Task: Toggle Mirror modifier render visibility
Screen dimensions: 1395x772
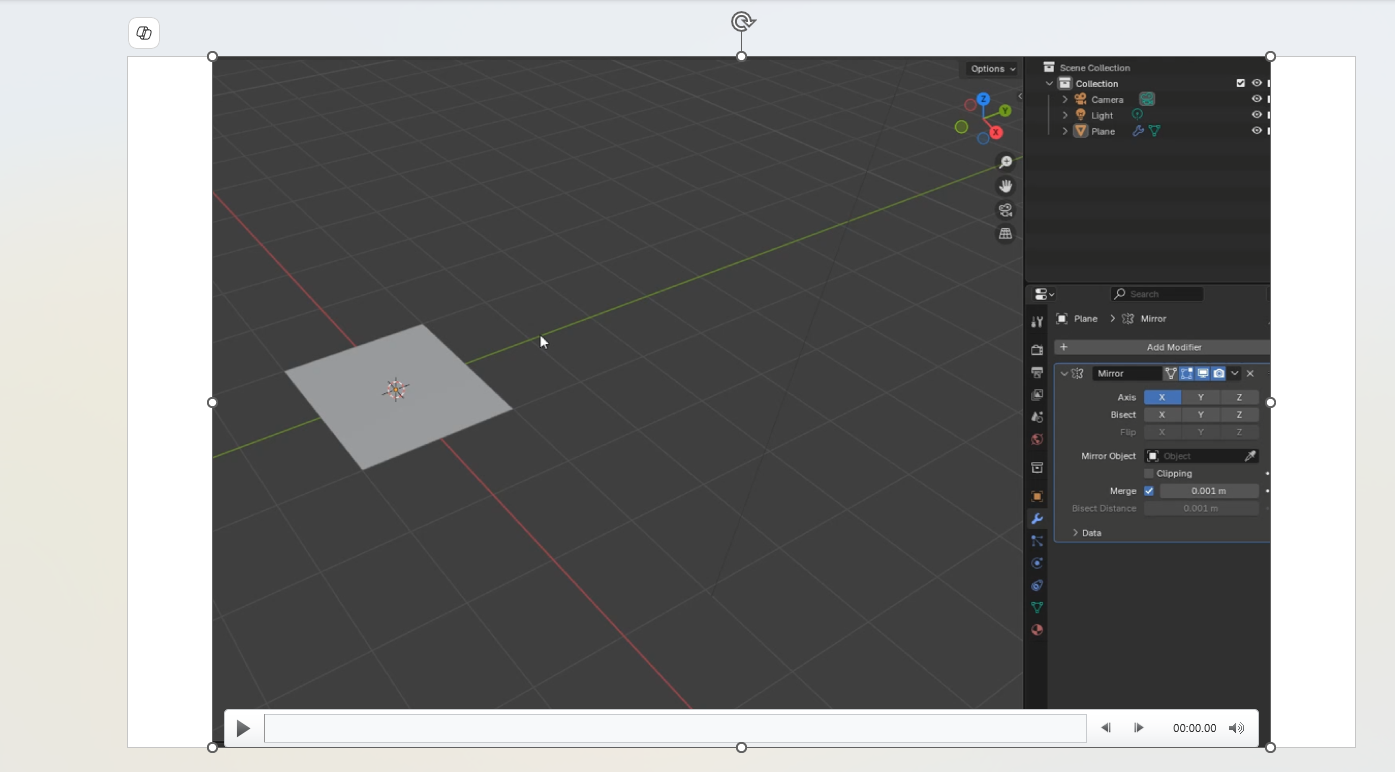Action: click(1219, 373)
